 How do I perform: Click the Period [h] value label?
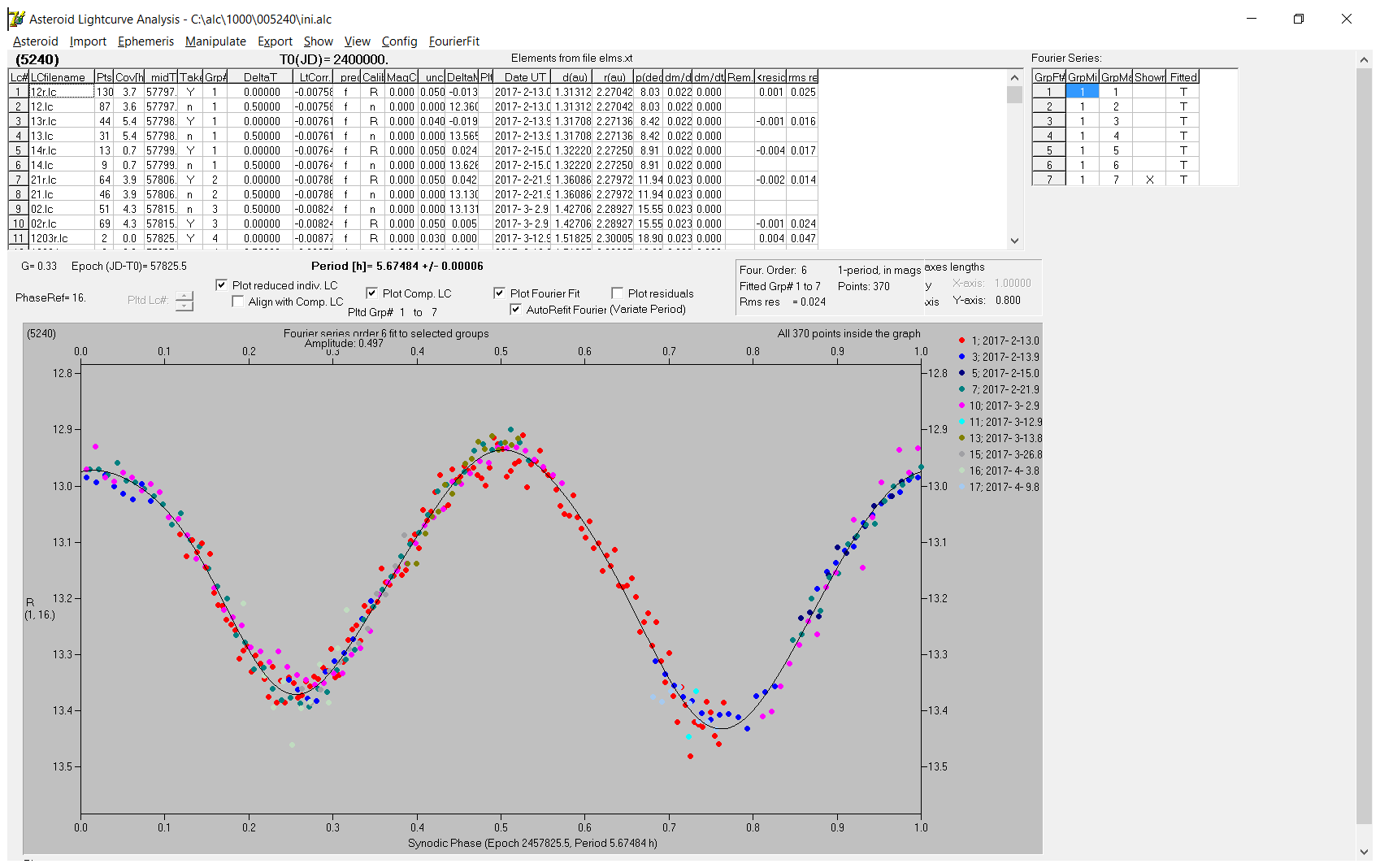click(x=397, y=266)
